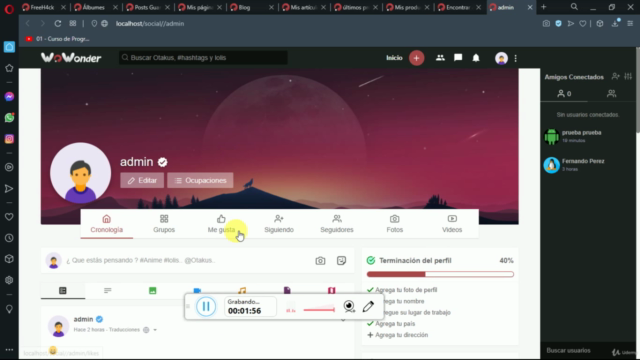
Task: Click the address bar URL
Action: coord(150,24)
